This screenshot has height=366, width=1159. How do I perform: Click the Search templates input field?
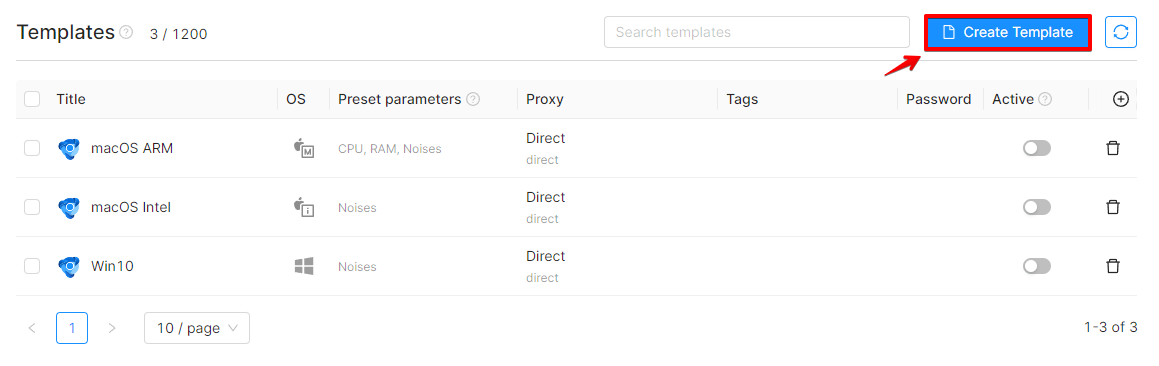pyautogui.click(x=757, y=33)
